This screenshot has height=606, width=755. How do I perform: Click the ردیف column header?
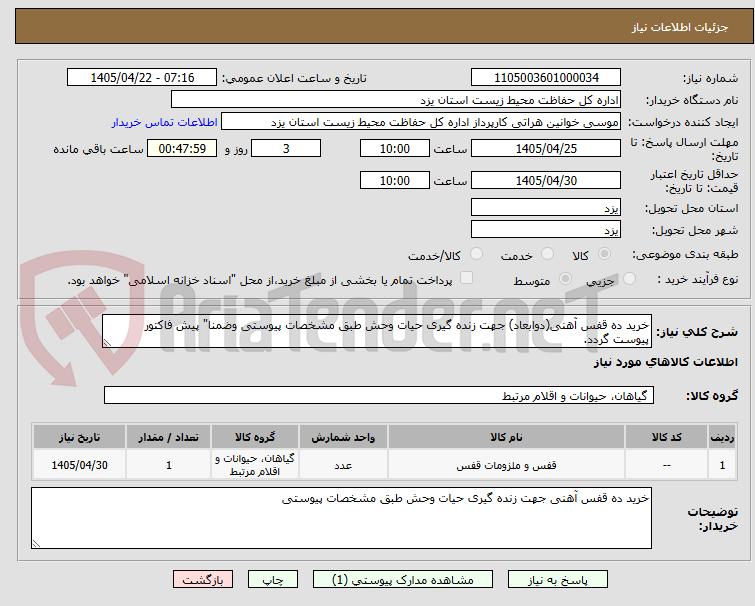[722, 437]
